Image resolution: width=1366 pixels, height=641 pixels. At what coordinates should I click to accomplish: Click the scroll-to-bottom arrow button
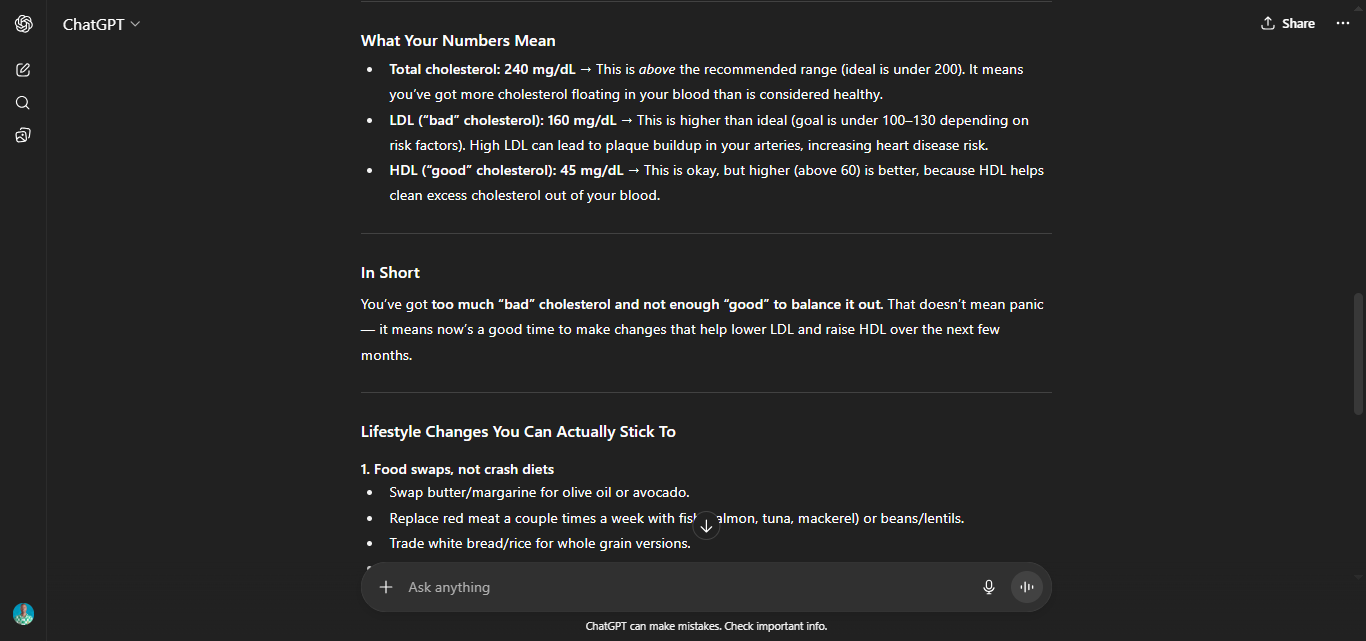pyautogui.click(x=706, y=526)
